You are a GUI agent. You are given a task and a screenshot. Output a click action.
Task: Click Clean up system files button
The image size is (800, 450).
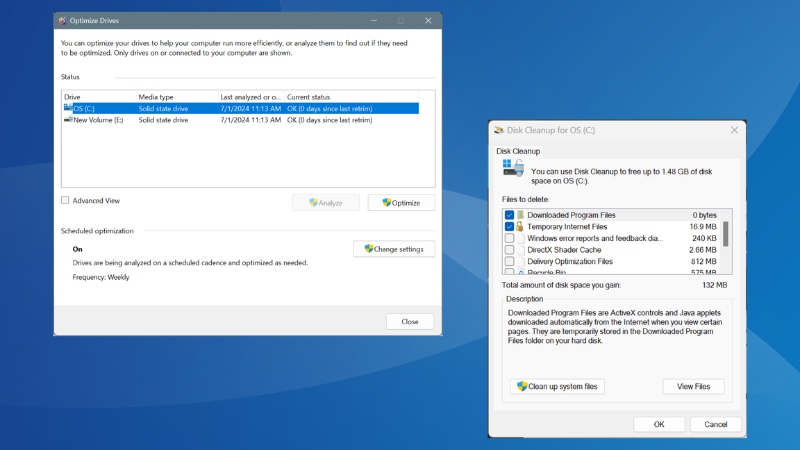[558, 386]
